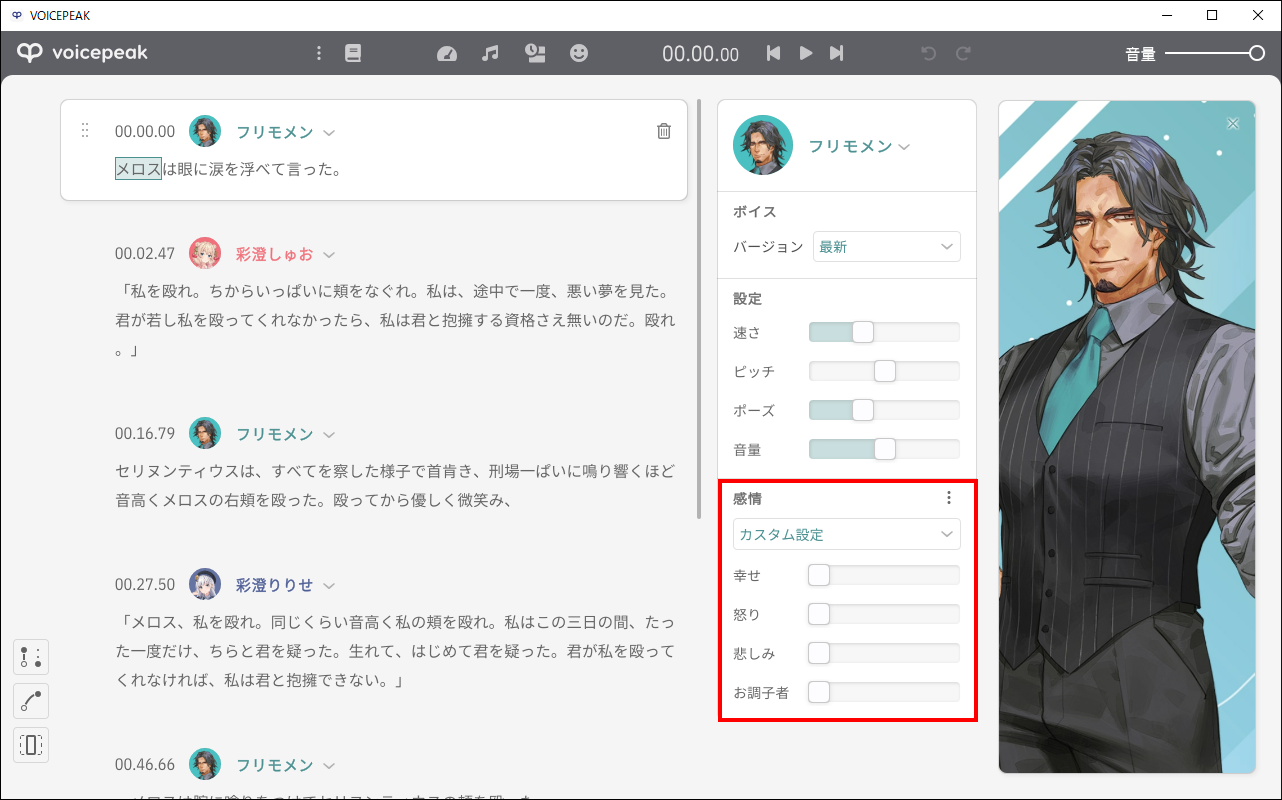Screen dimensions: 1282x800
Task: Click the large フリモメン avatar in settings panel
Action: click(763, 145)
